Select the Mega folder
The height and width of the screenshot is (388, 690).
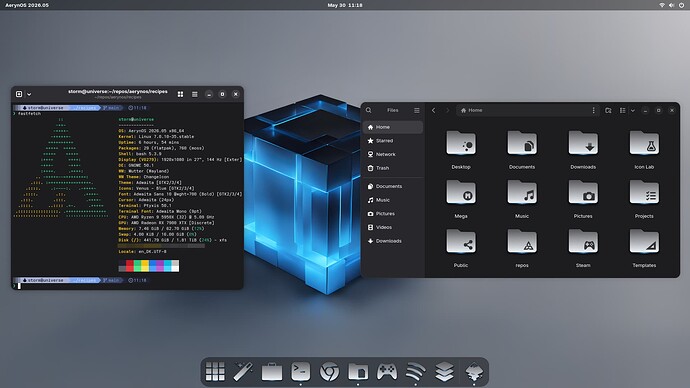pos(461,193)
